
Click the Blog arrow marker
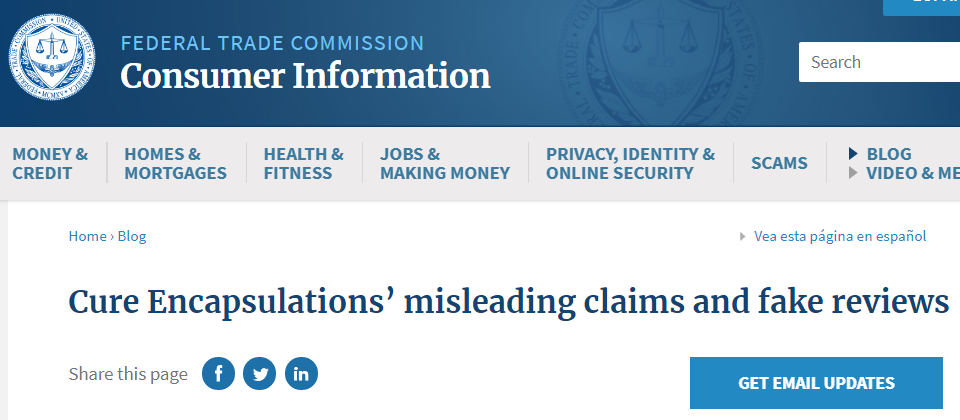(853, 154)
